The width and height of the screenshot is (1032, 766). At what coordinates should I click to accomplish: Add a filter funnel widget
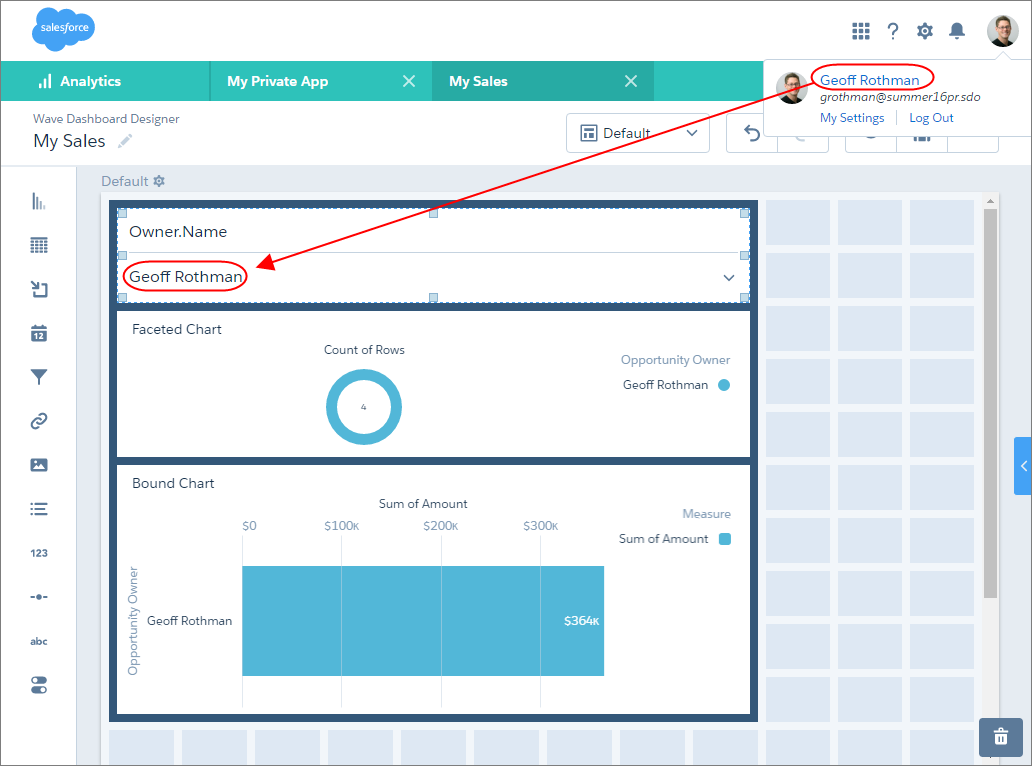(39, 377)
